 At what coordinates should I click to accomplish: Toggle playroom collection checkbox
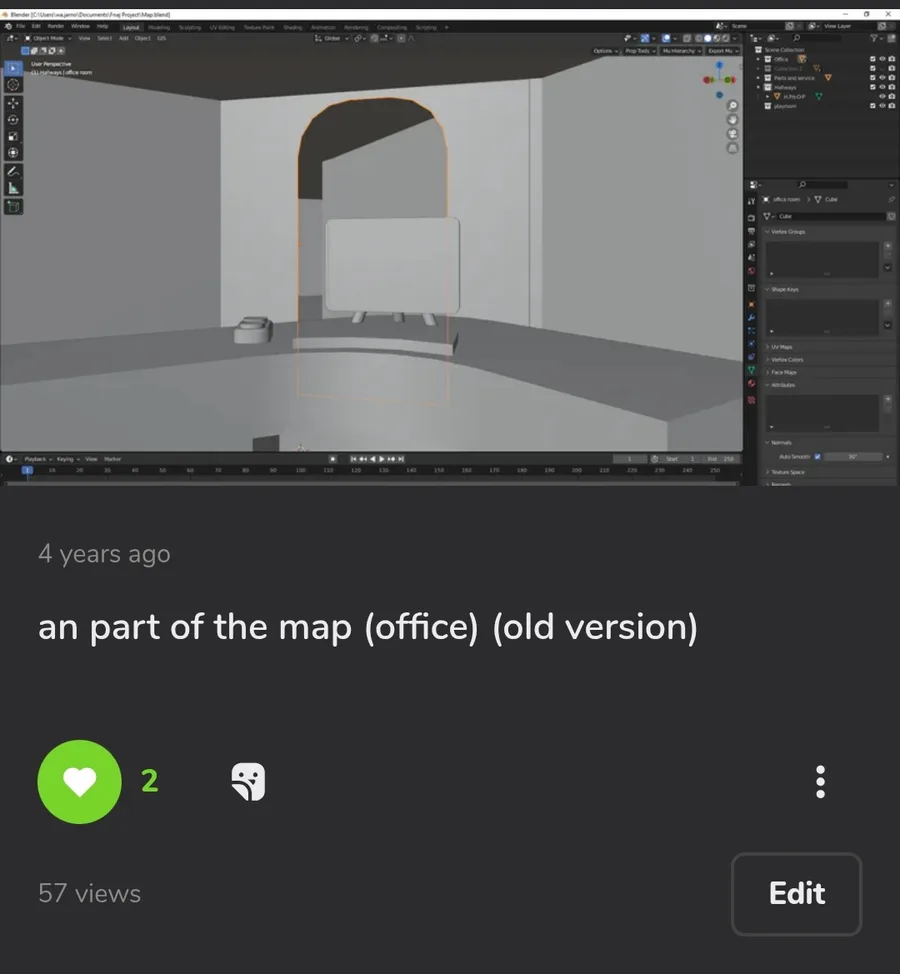tap(873, 106)
